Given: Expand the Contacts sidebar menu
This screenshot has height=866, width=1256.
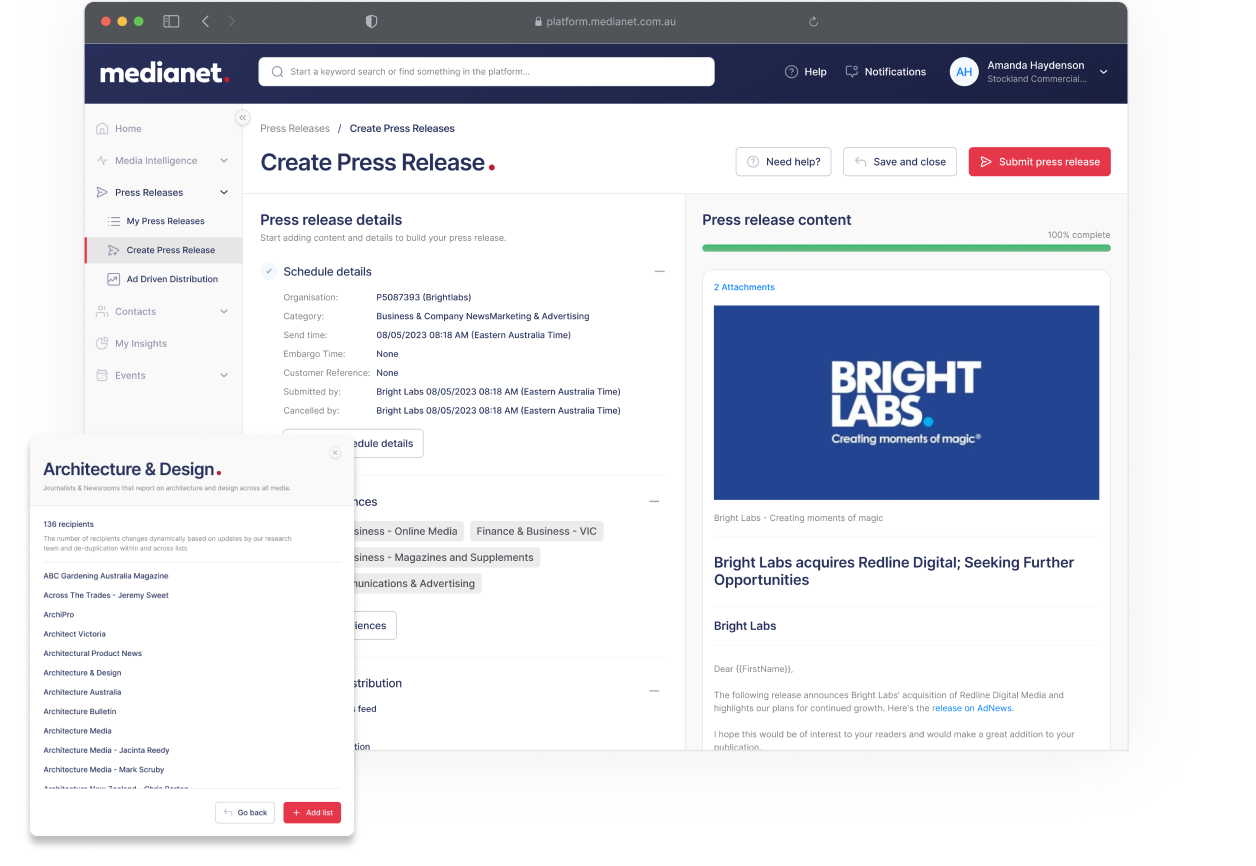Looking at the screenshot, I should 224,312.
